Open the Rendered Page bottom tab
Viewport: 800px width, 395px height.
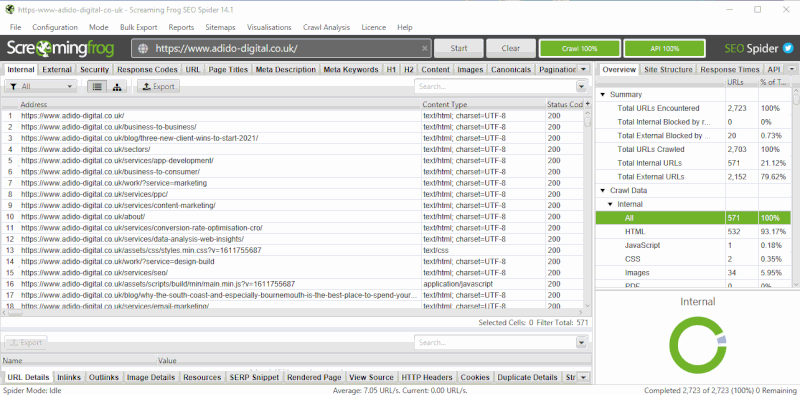point(314,377)
